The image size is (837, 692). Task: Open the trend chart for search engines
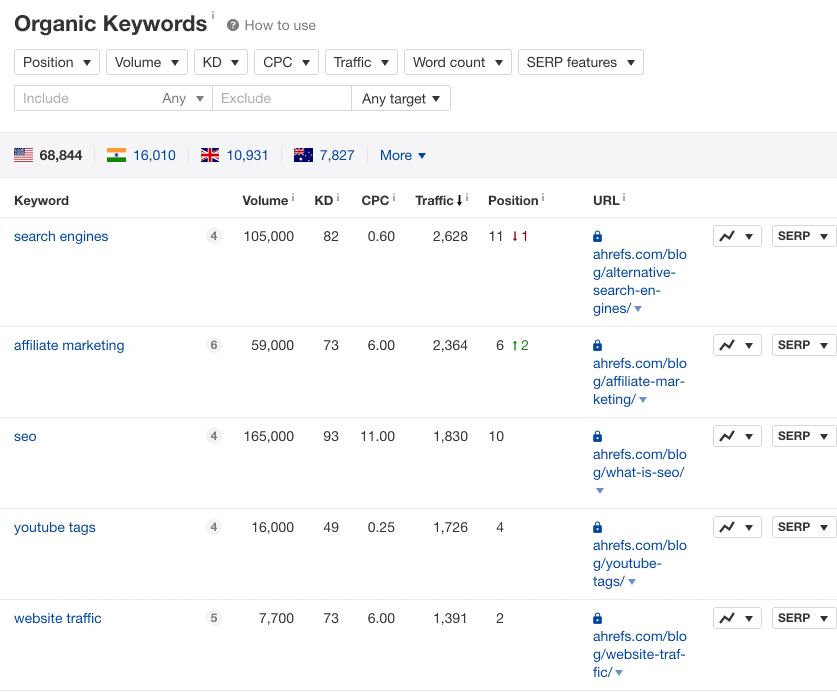coord(737,236)
